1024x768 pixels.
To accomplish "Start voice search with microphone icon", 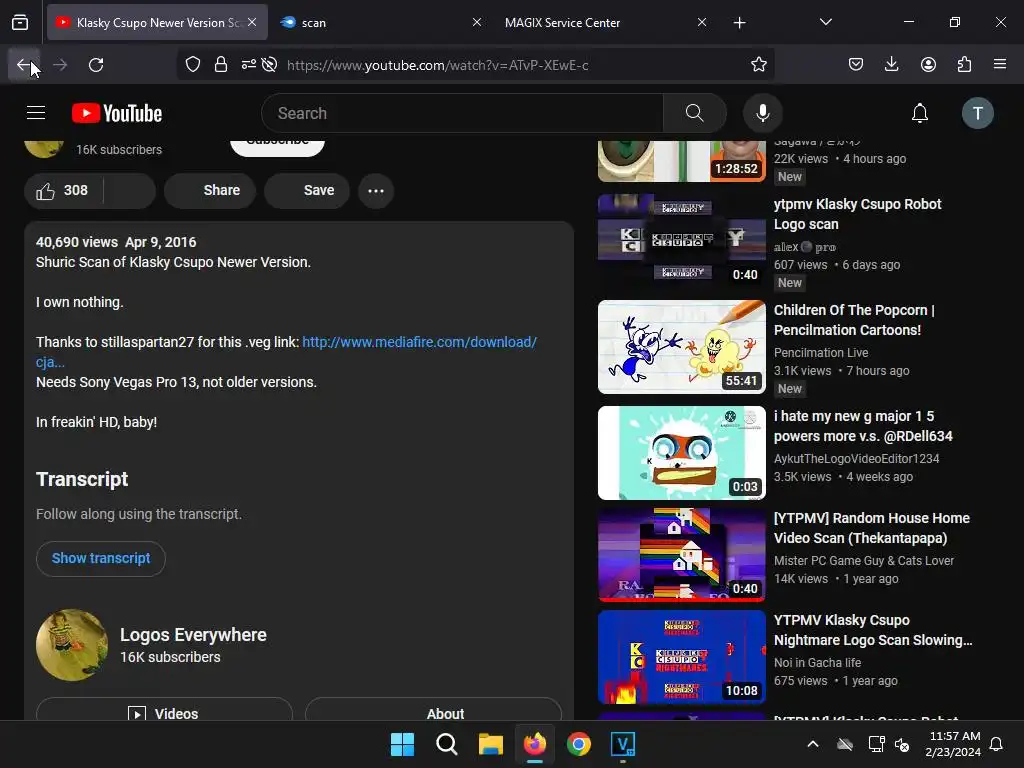I will [x=762, y=113].
